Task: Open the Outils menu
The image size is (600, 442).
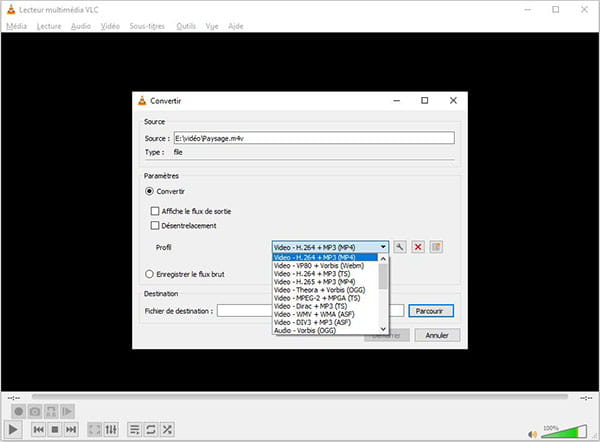Action: (x=186, y=26)
